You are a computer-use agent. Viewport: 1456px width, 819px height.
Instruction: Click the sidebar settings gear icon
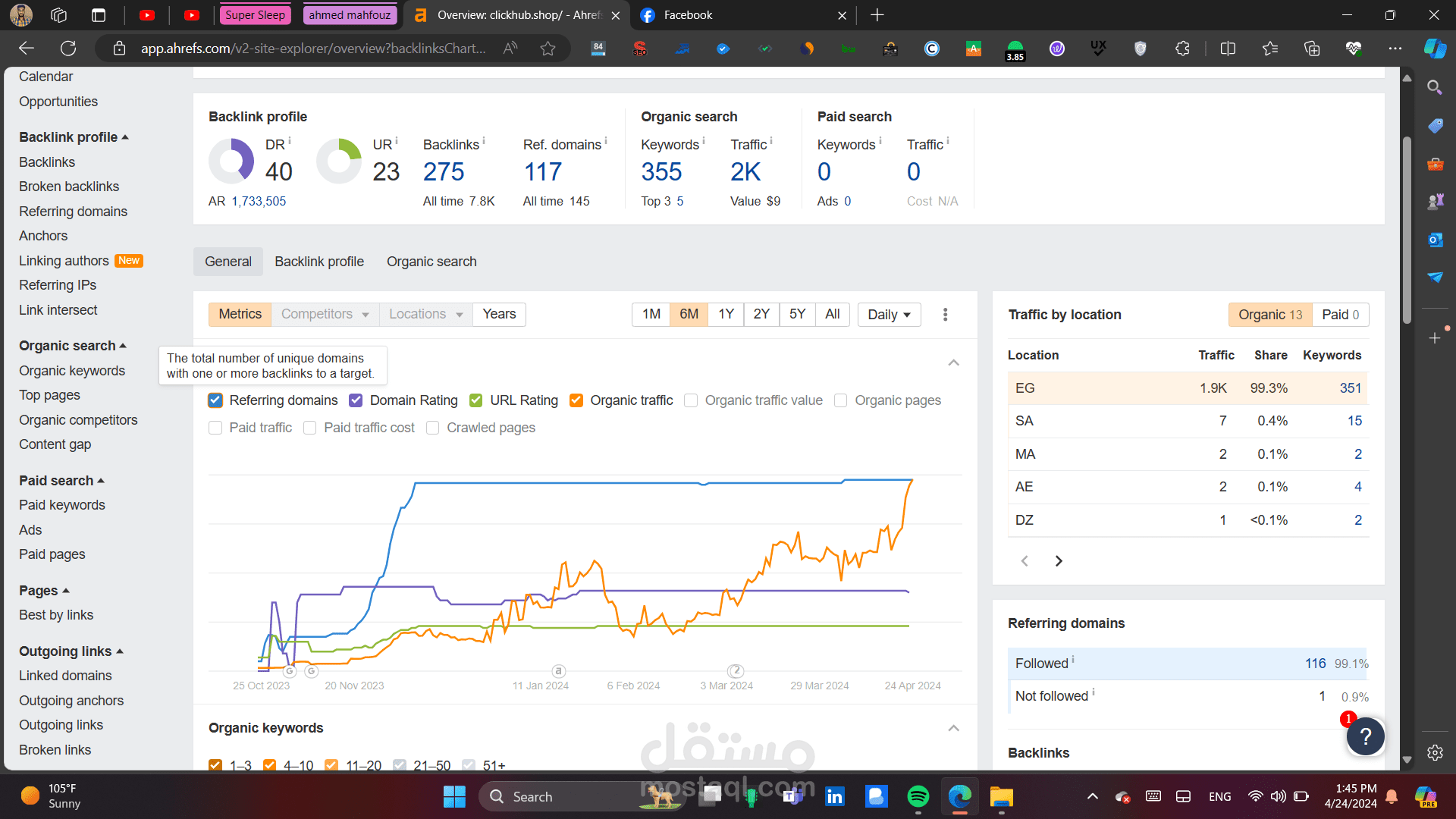coord(1435,752)
